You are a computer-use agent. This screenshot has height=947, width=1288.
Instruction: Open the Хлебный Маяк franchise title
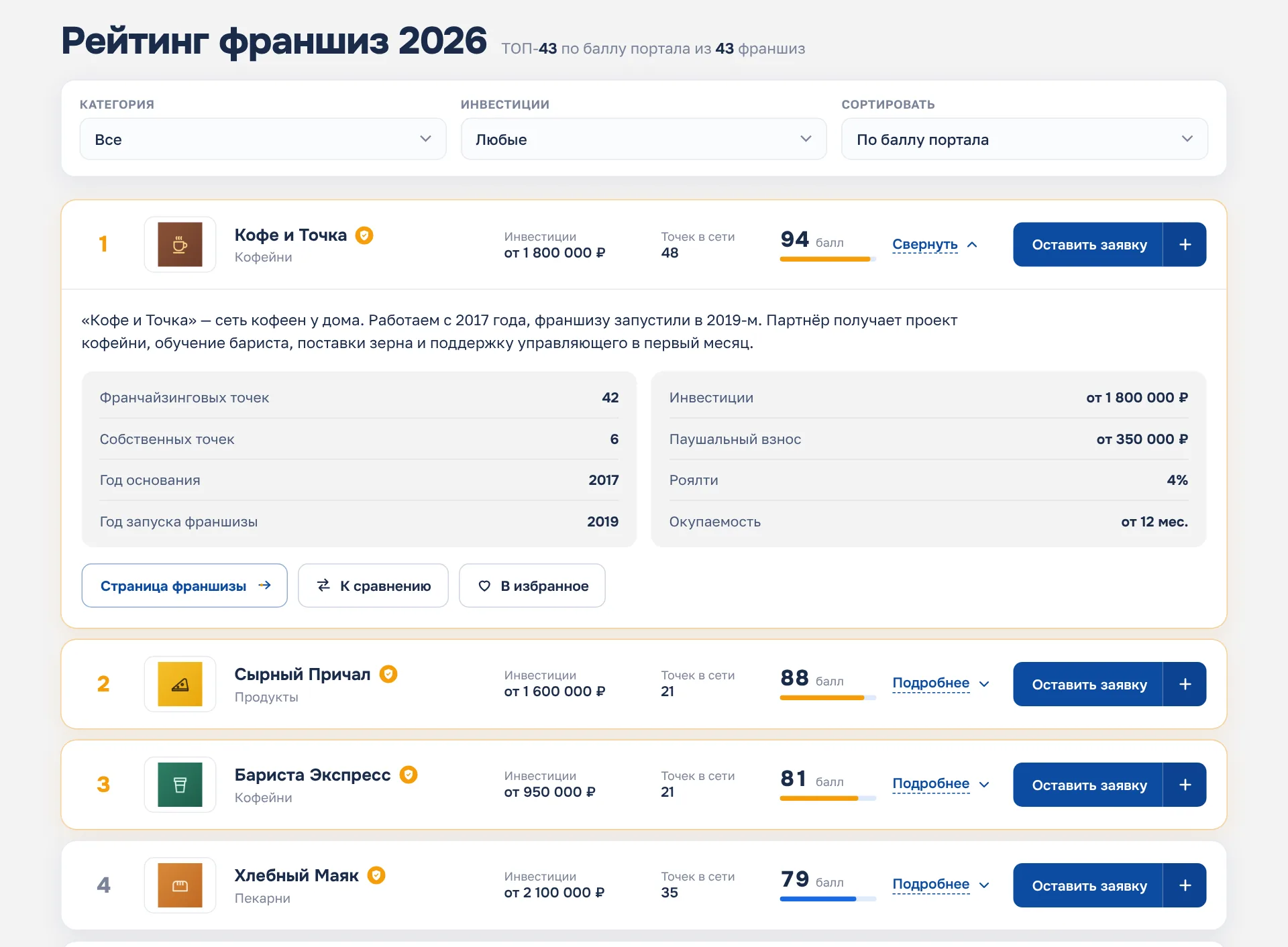(296, 875)
